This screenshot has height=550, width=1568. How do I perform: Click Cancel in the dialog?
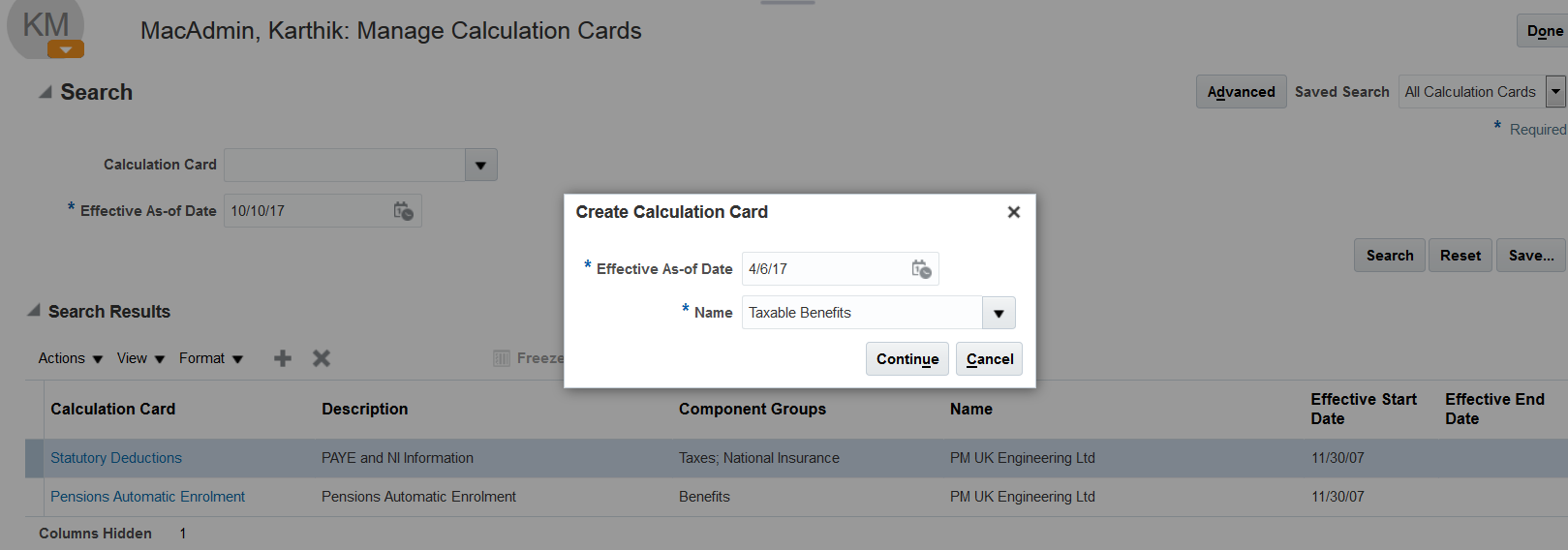pyautogui.click(x=989, y=359)
